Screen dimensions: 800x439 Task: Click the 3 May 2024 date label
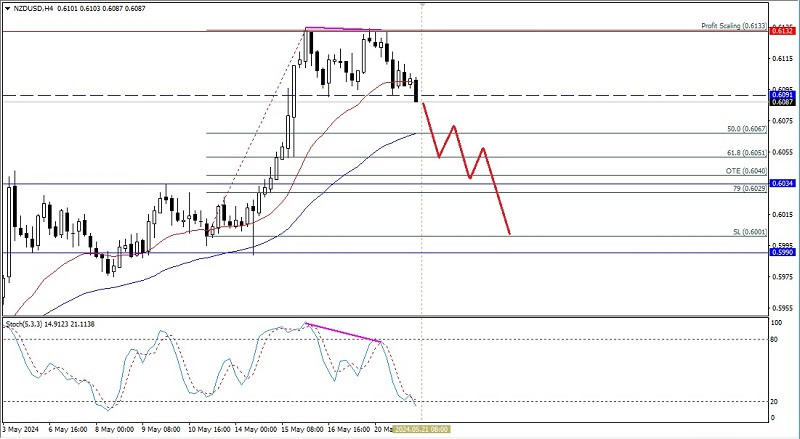(x=20, y=429)
